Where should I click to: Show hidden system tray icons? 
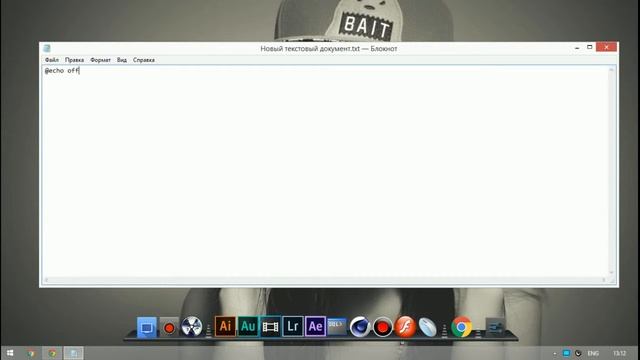tap(555, 353)
